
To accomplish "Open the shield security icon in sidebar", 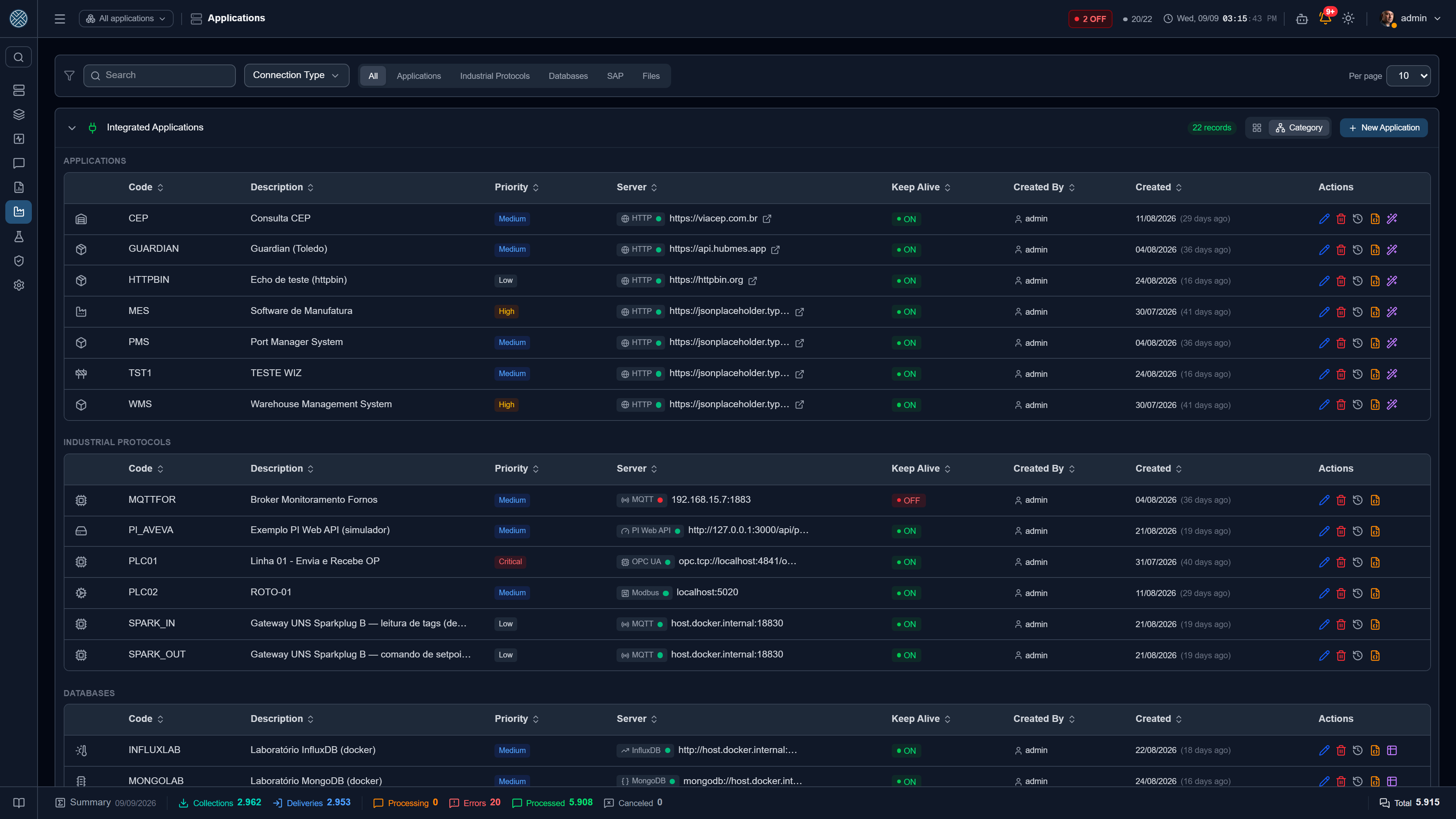I will click(x=19, y=260).
